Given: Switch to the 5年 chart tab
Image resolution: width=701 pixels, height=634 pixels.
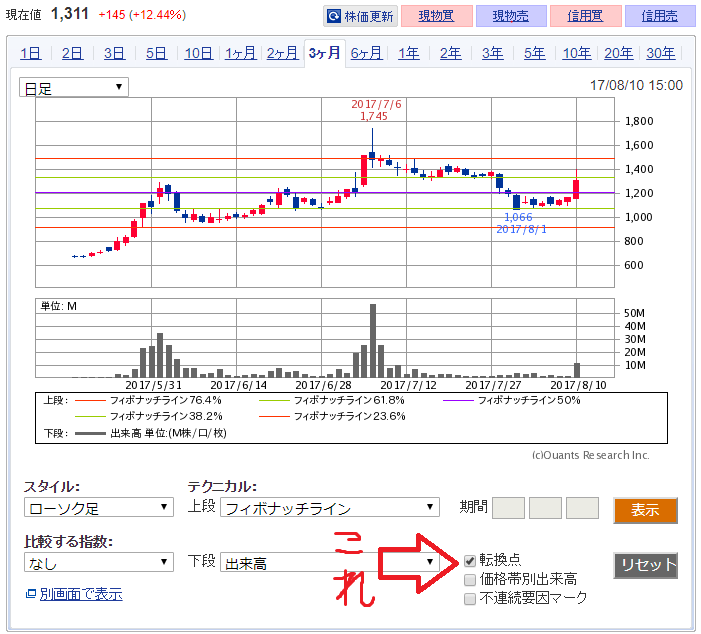Looking at the screenshot, I should pyautogui.click(x=534, y=53).
